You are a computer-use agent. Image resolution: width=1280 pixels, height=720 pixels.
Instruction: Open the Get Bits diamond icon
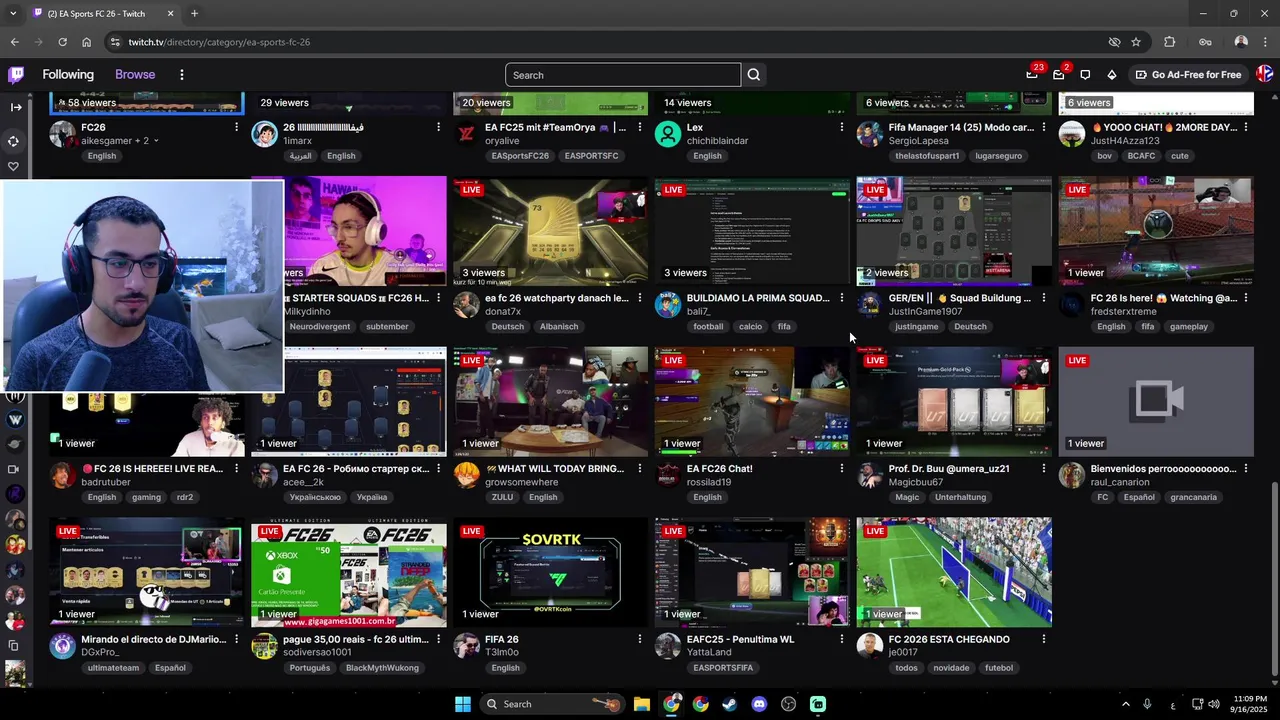click(x=1111, y=75)
